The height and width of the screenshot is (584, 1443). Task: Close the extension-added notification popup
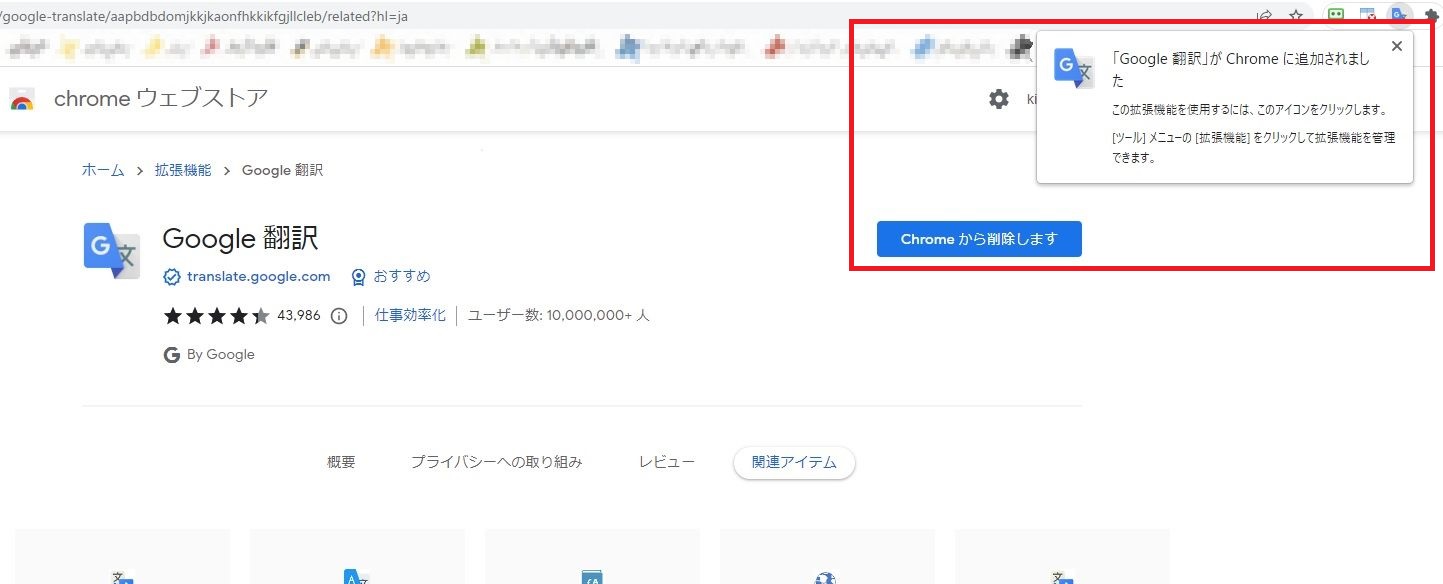(x=1396, y=46)
